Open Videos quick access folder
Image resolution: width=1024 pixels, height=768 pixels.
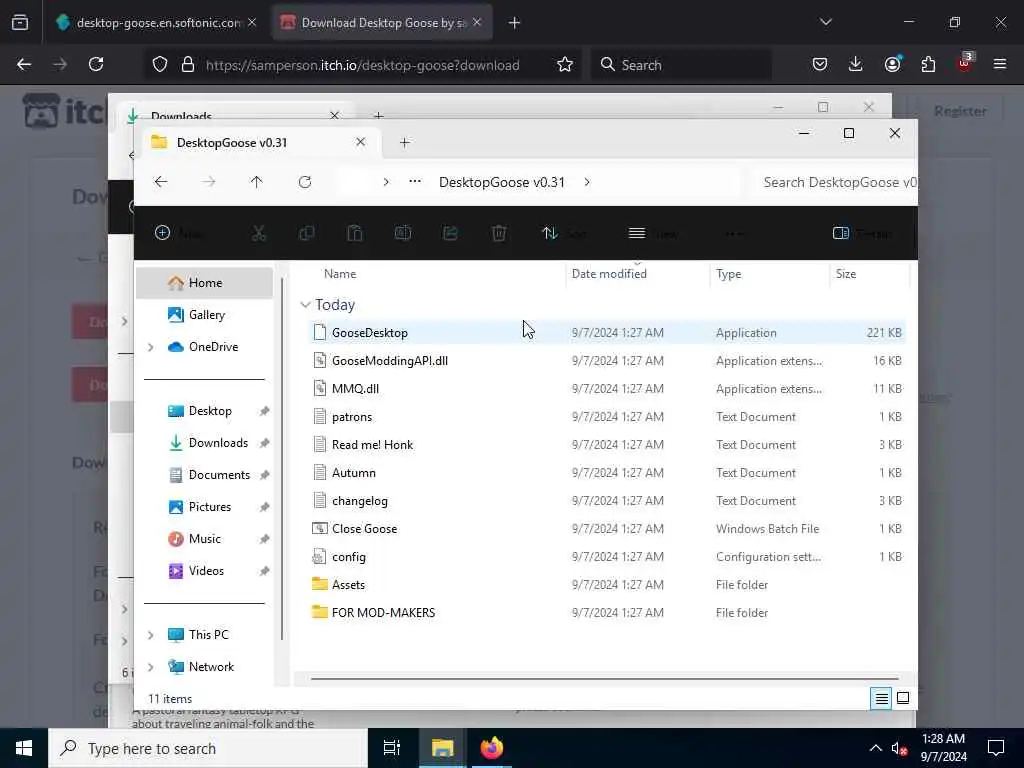point(206,571)
